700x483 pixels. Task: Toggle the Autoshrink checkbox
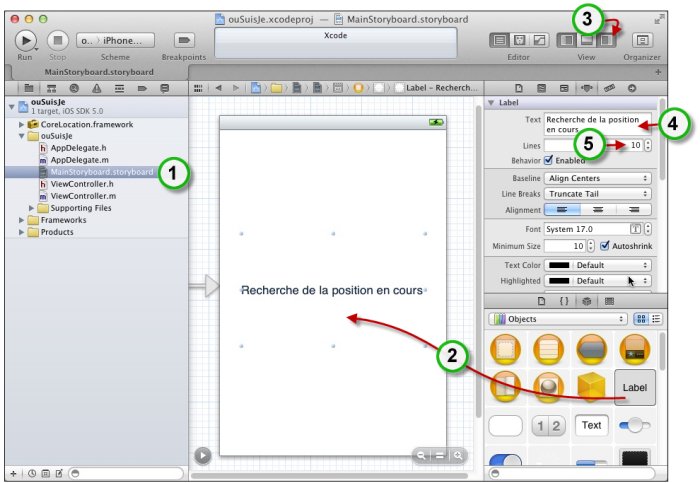pyautogui.click(x=604, y=246)
